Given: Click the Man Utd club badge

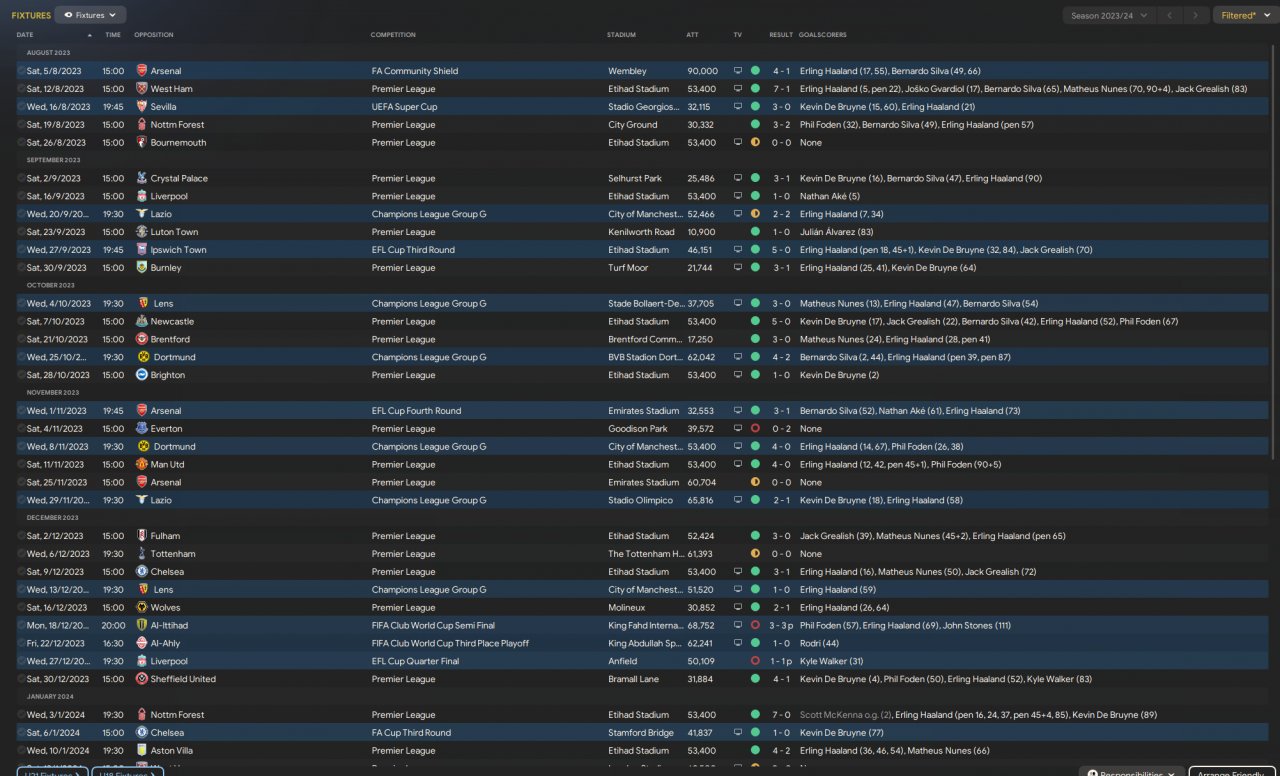Looking at the screenshot, I should 141,465.
